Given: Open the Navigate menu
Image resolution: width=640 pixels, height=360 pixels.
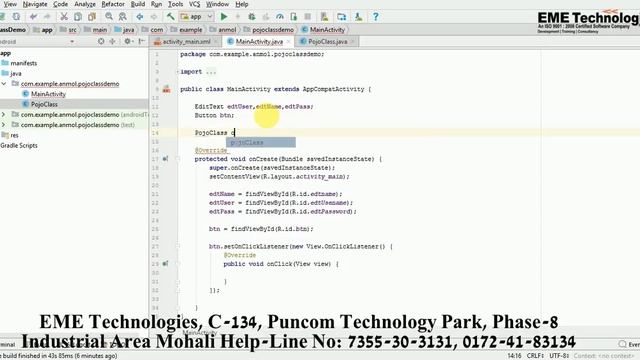Looking at the screenshot, I should point(35,4).
